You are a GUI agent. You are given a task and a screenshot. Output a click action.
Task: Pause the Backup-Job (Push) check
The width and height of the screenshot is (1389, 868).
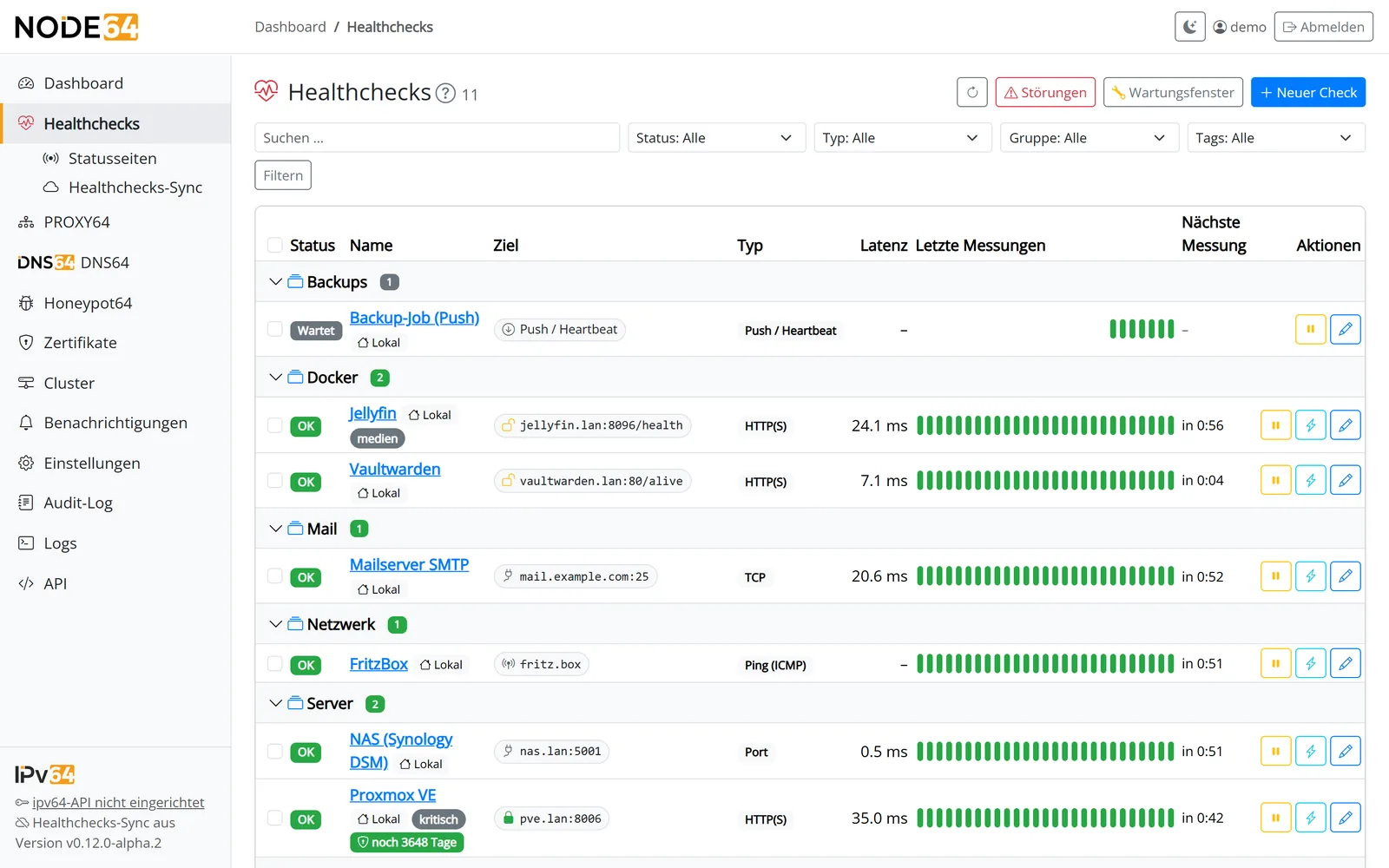(1311, 330)
